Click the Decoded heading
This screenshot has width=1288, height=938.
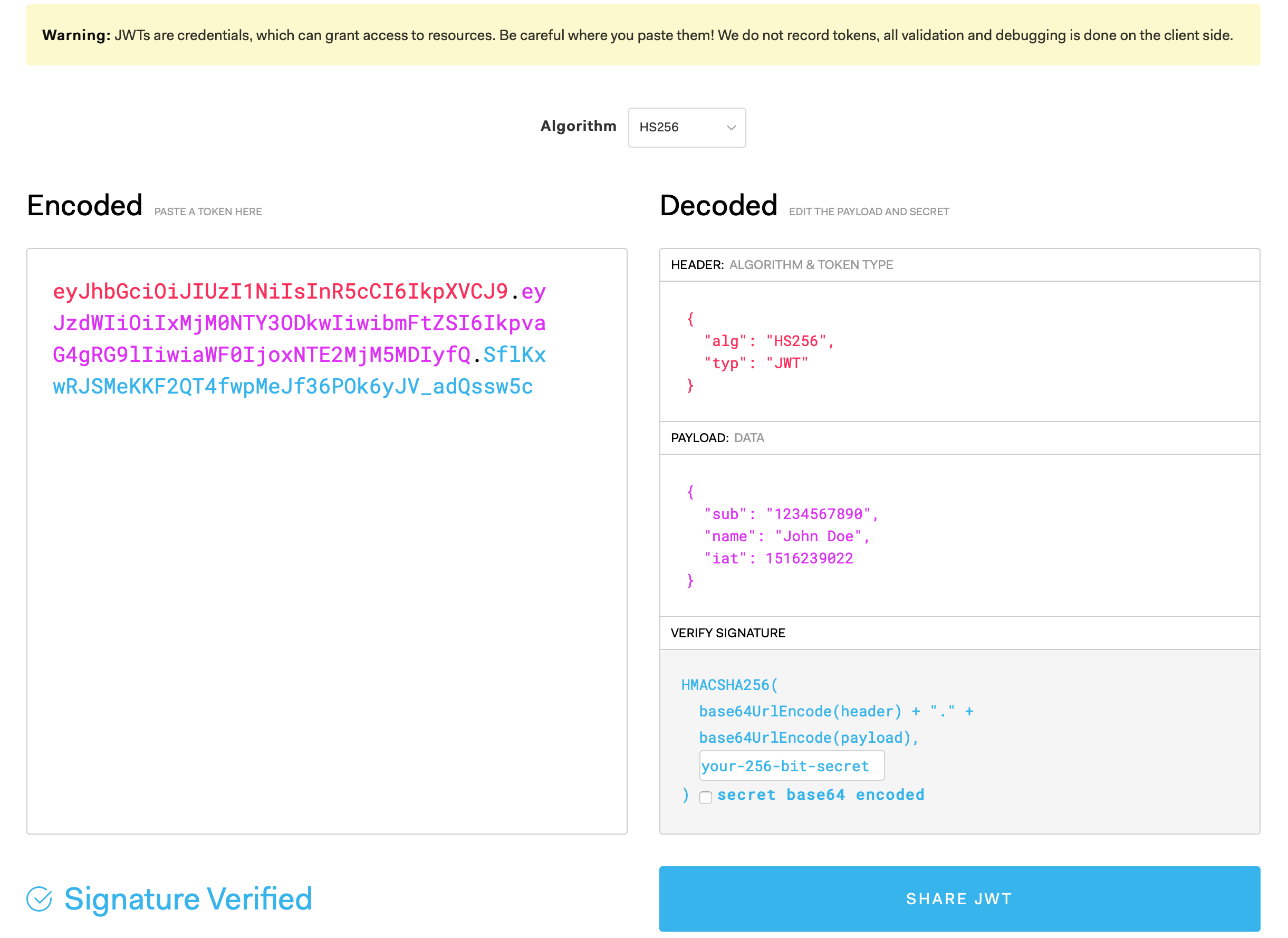click(x=718, y=205)
